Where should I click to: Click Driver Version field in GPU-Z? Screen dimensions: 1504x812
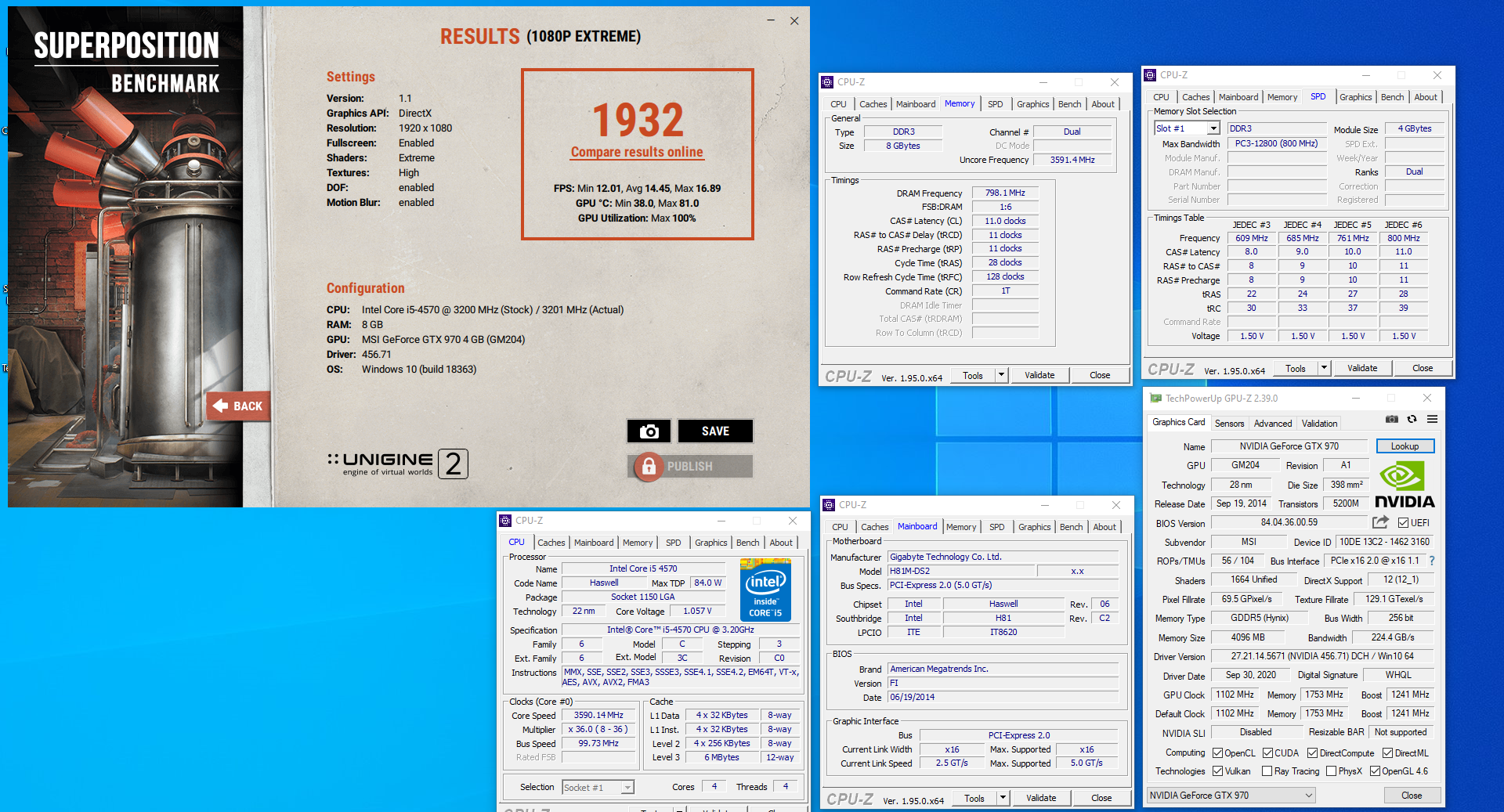pyautogui.click(x=1321, y=656)
